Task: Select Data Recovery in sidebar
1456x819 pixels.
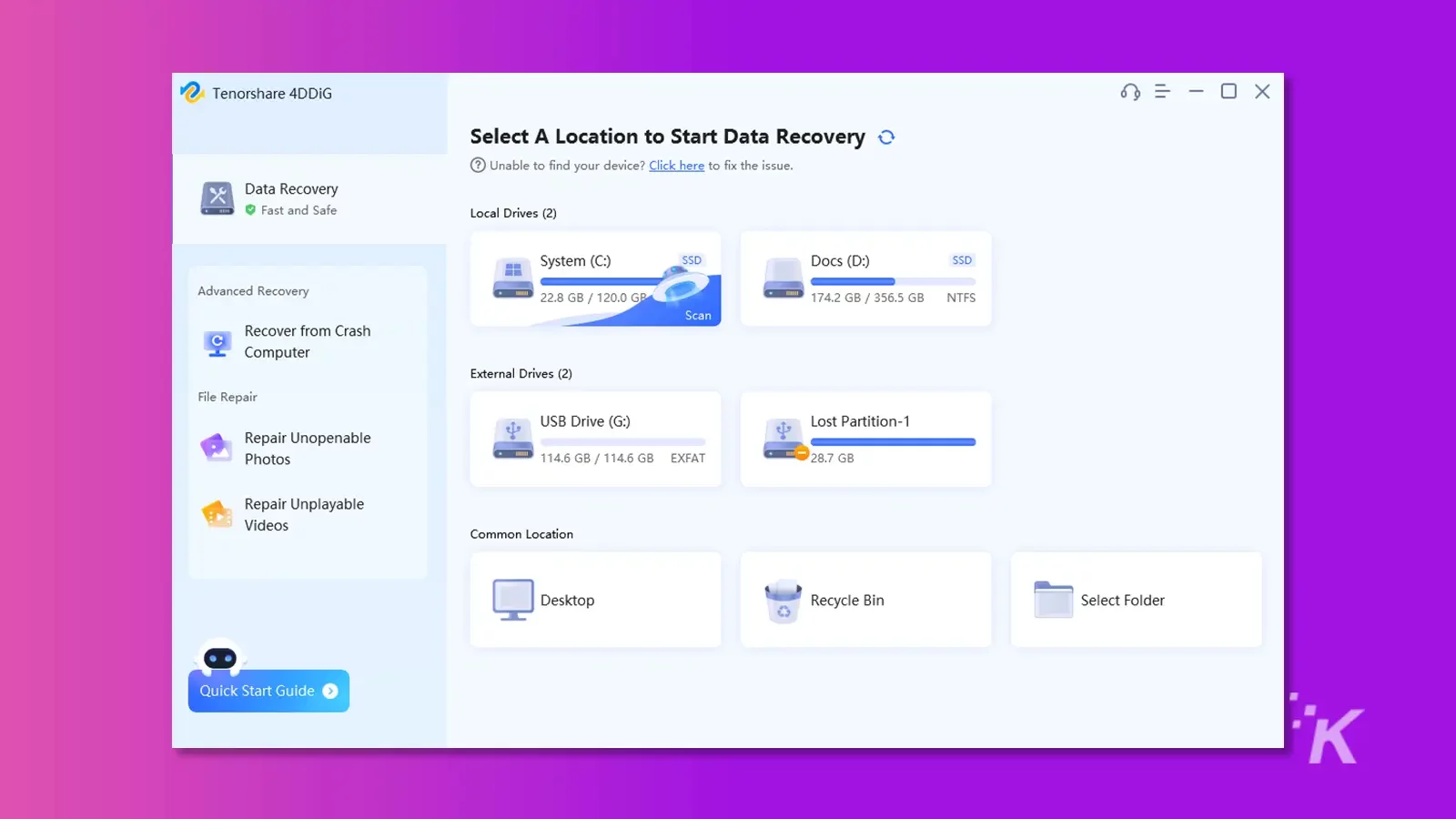Action: [309, 198]
